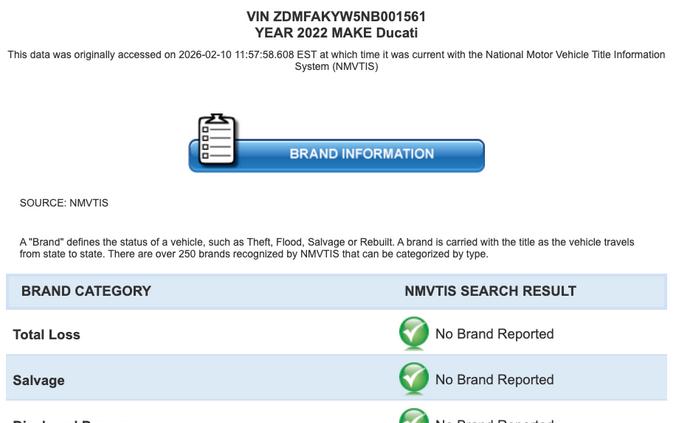Viewport: 676px width, 423px height.
Task: Click the System (NMVTIS) text line
Action: 336,67
